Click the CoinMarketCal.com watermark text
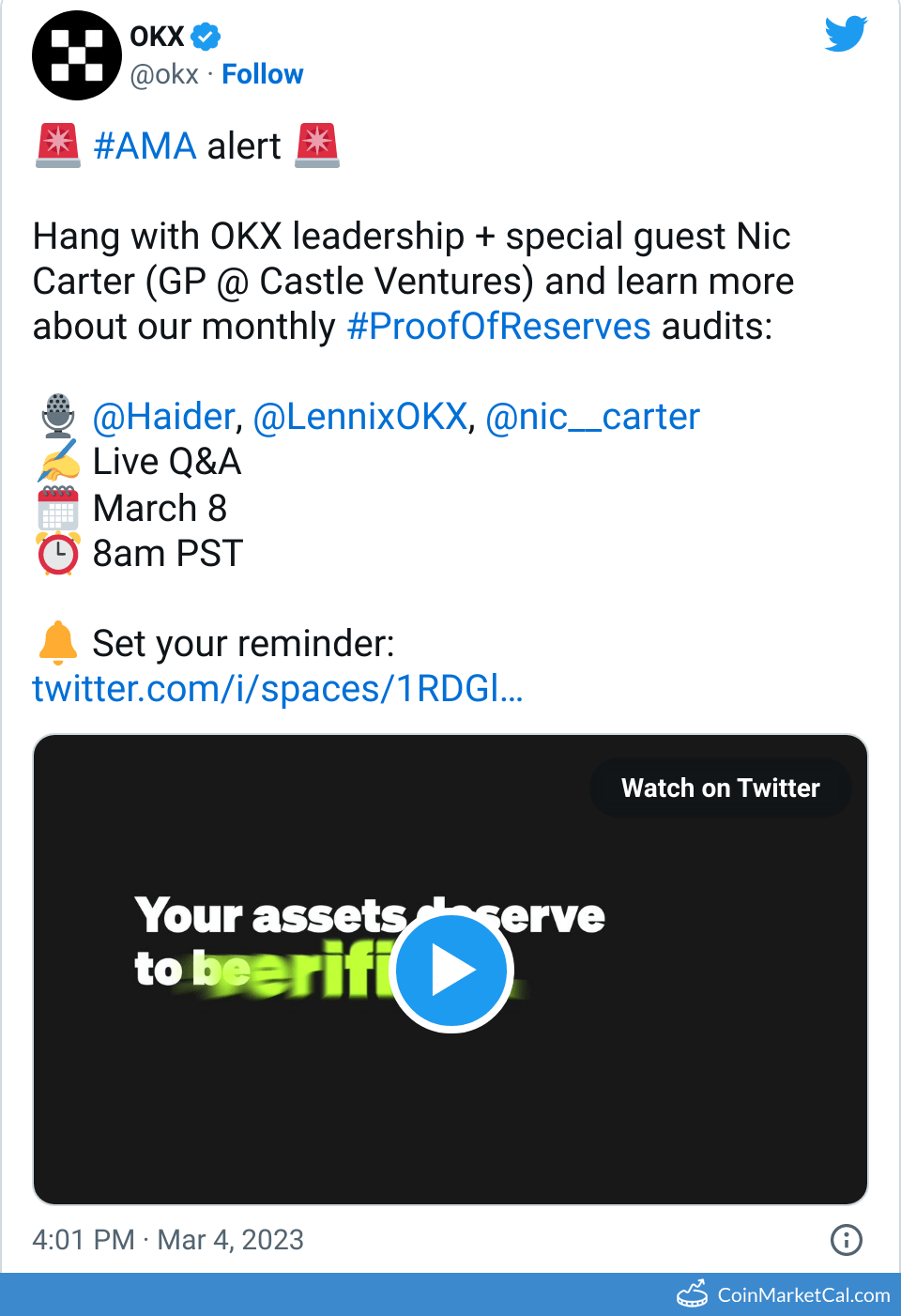Screen dimensions: 901x1316 click(803, 1295)
